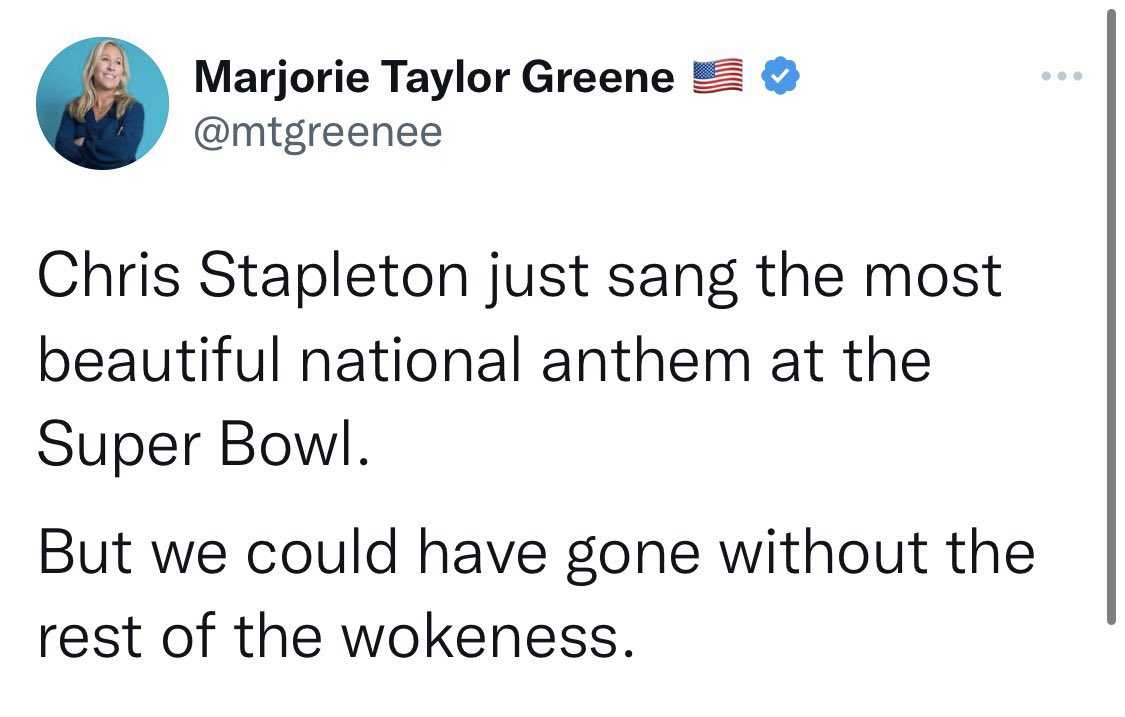Open Marjorie Taylor Greene's profile photo
Screen dimensions: 1125x717
click(103, 103)
